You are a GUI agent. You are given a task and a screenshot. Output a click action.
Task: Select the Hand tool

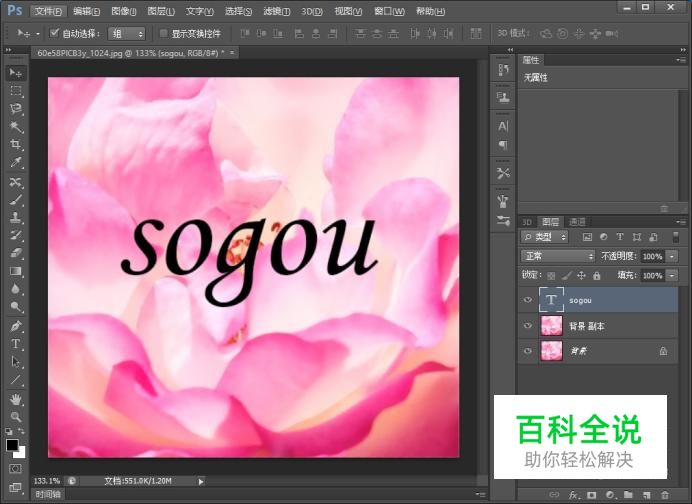[x=16, y=399]
